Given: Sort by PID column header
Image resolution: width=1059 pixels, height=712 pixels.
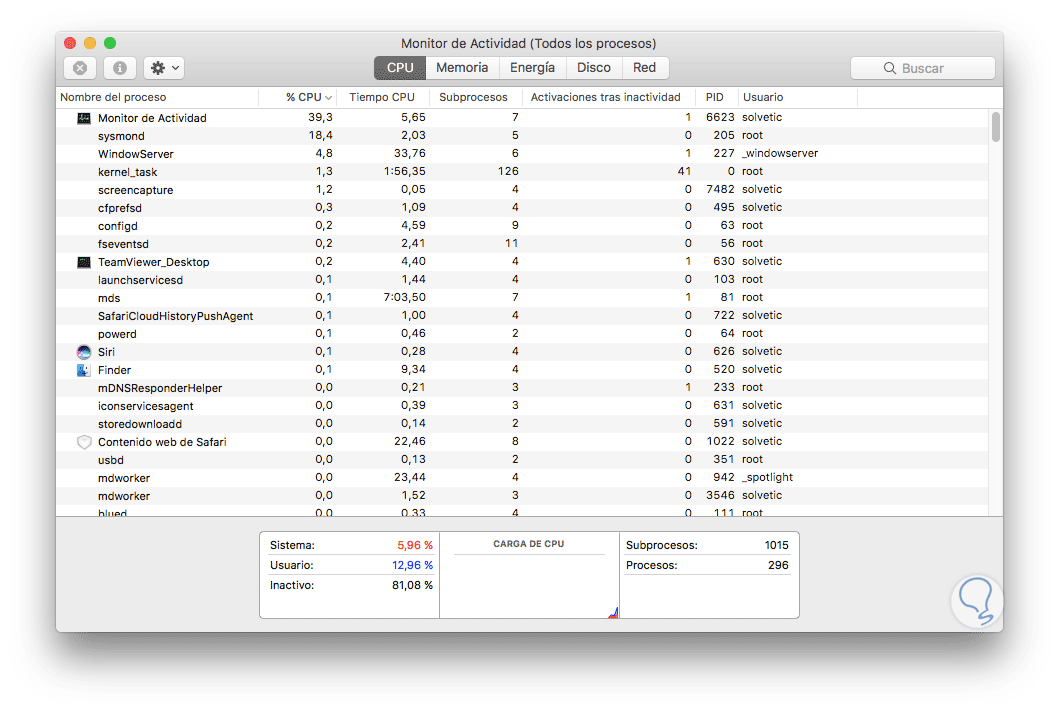Looking at the screenshot, I should coord(715,97).
